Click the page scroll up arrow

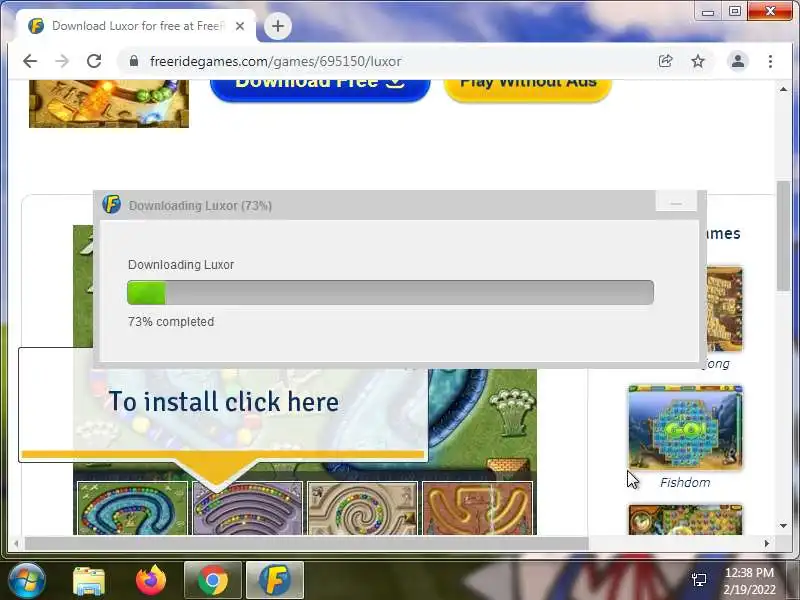coord(783,89)
